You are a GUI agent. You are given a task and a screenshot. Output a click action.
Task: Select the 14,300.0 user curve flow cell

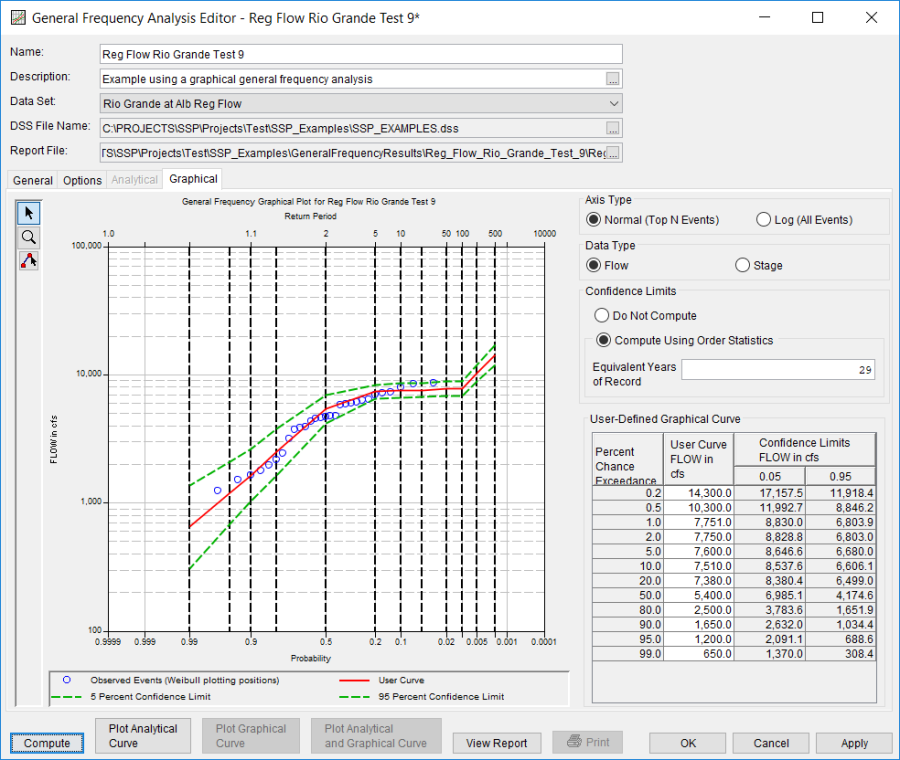click(697, 493)
